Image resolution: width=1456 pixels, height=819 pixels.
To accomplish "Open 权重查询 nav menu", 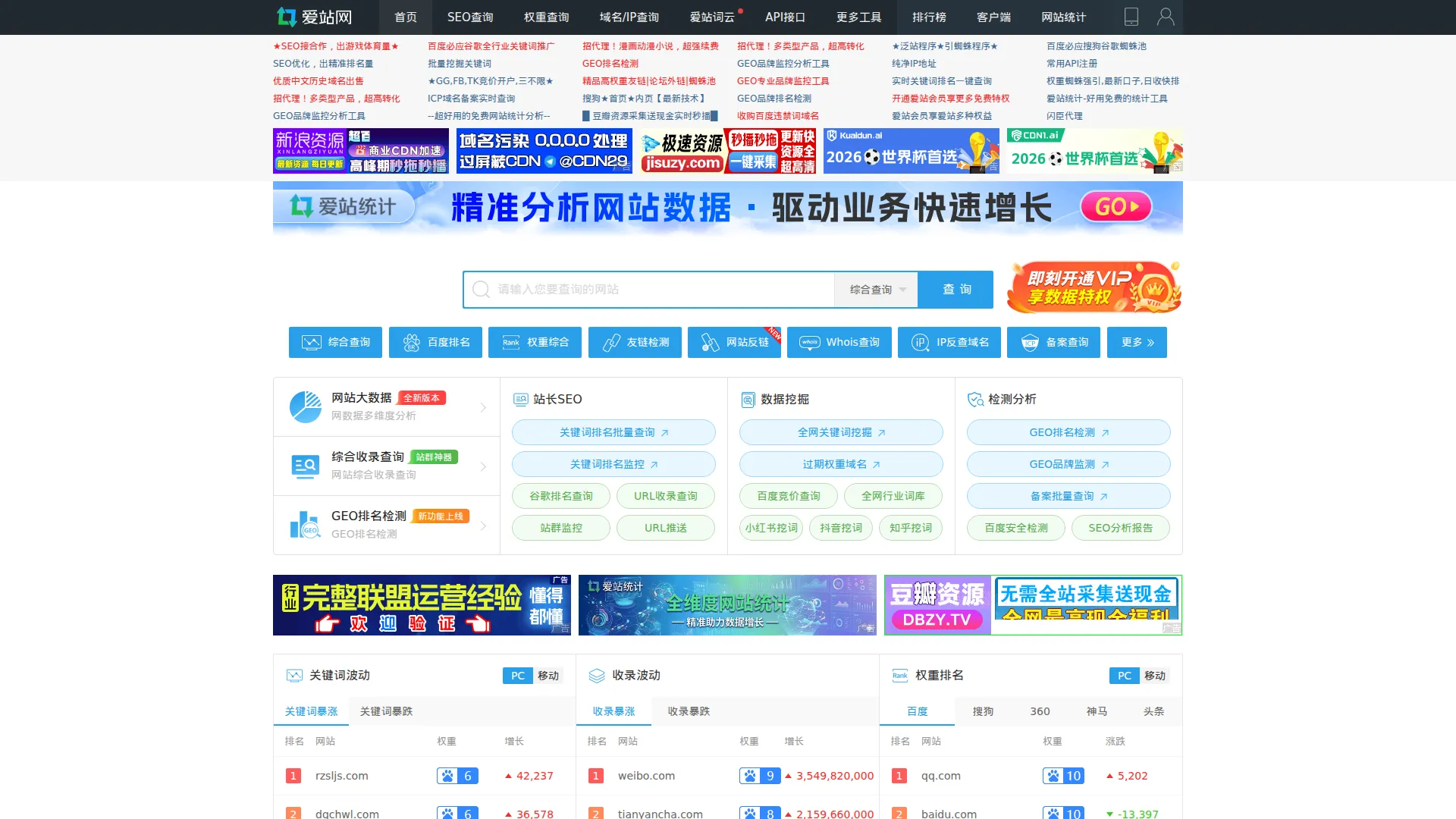I will click(546, 17).
